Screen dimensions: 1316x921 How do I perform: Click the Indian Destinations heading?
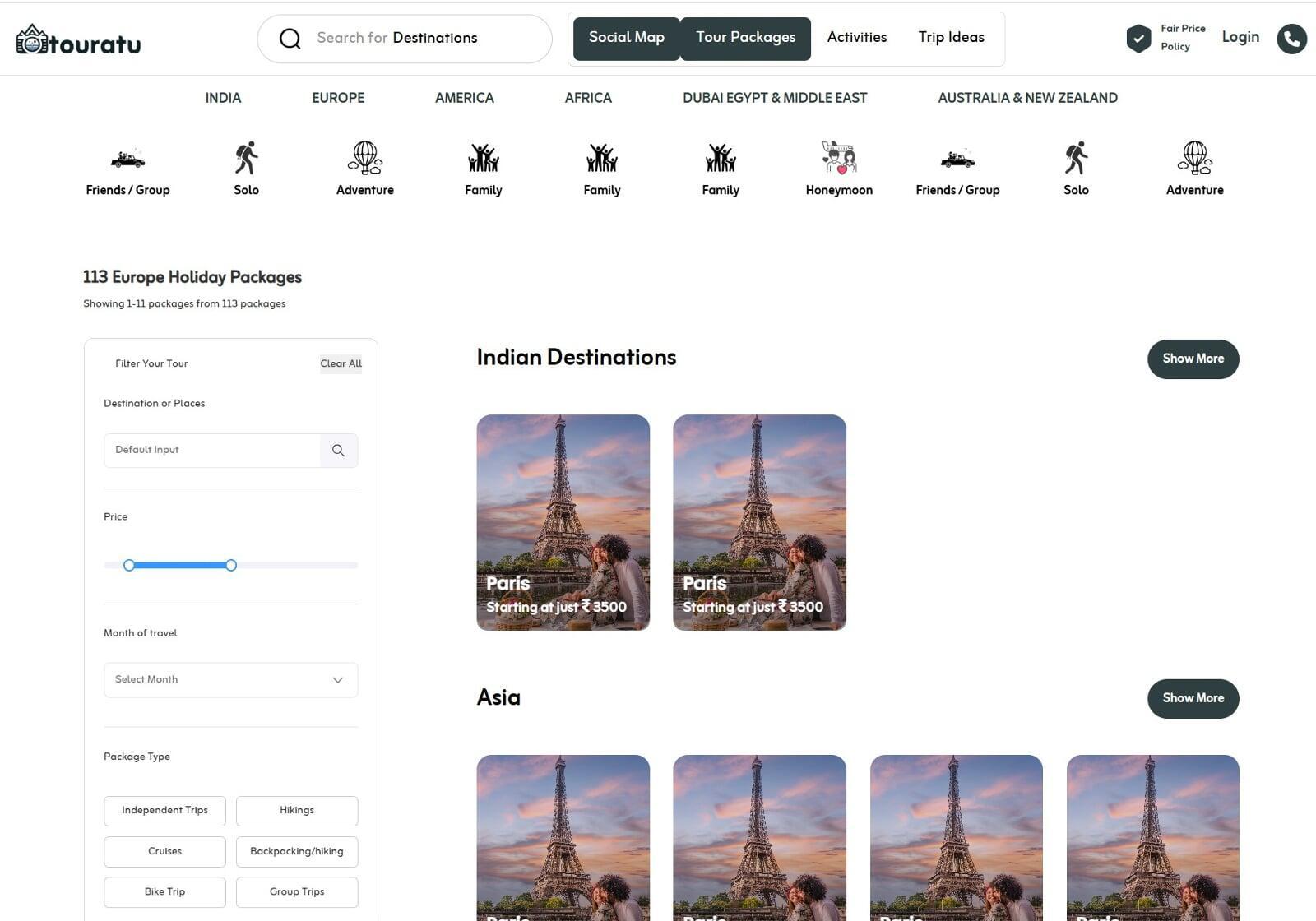576,358
